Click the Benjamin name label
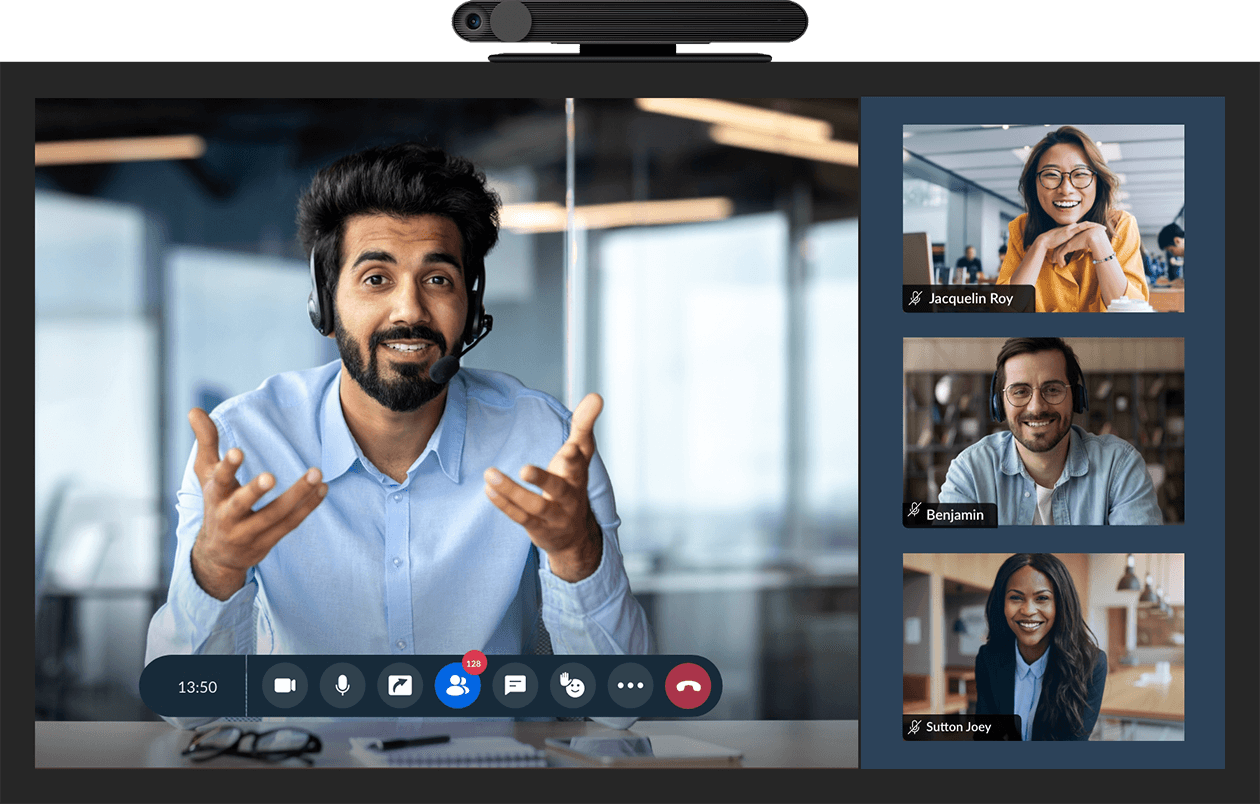The image size is (1260, 804). pyautogui.click(x=955, y=515)
